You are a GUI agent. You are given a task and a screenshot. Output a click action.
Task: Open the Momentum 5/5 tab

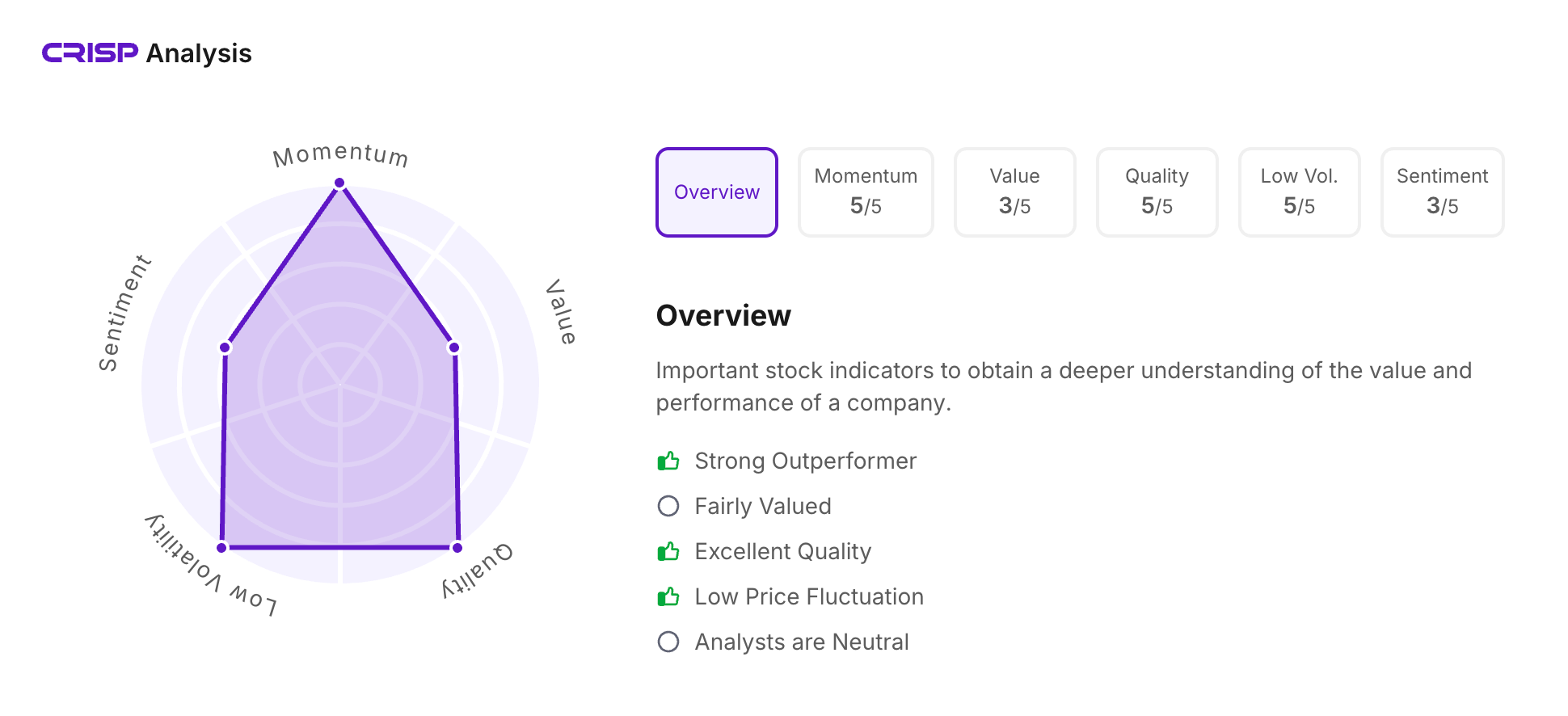(x=866, y=192)
